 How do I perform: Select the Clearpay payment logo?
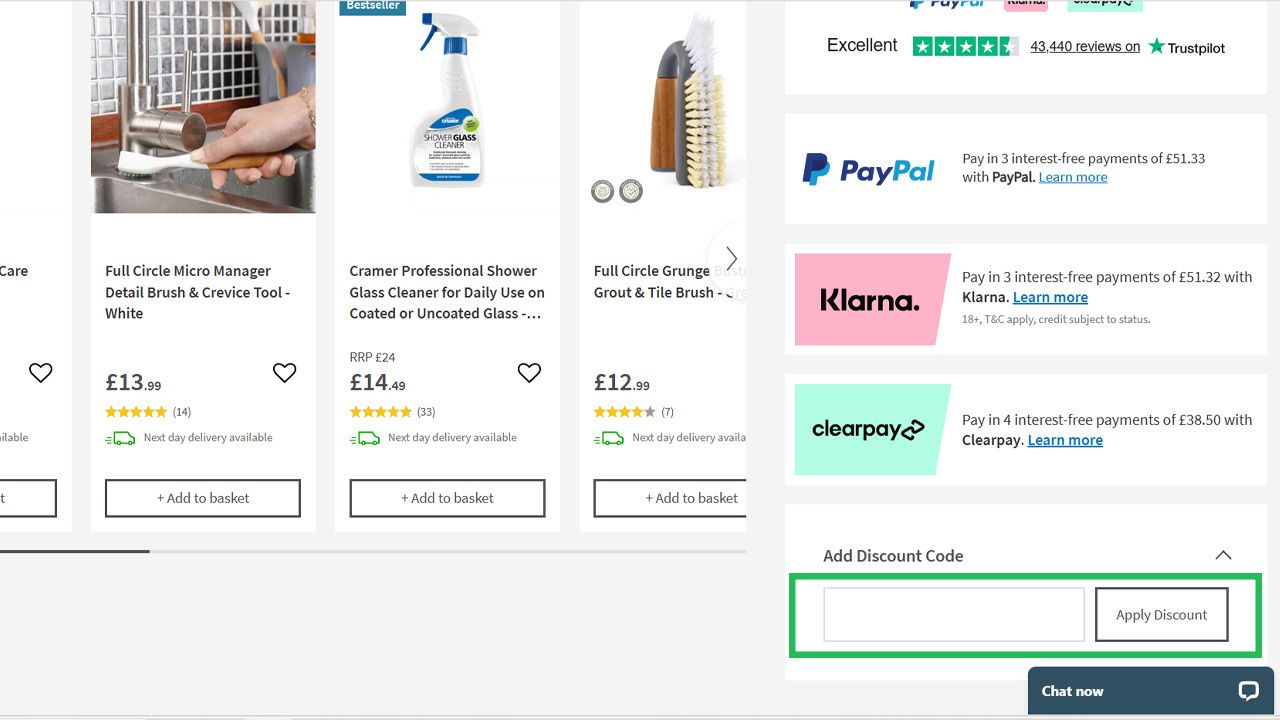pos(869,429)
